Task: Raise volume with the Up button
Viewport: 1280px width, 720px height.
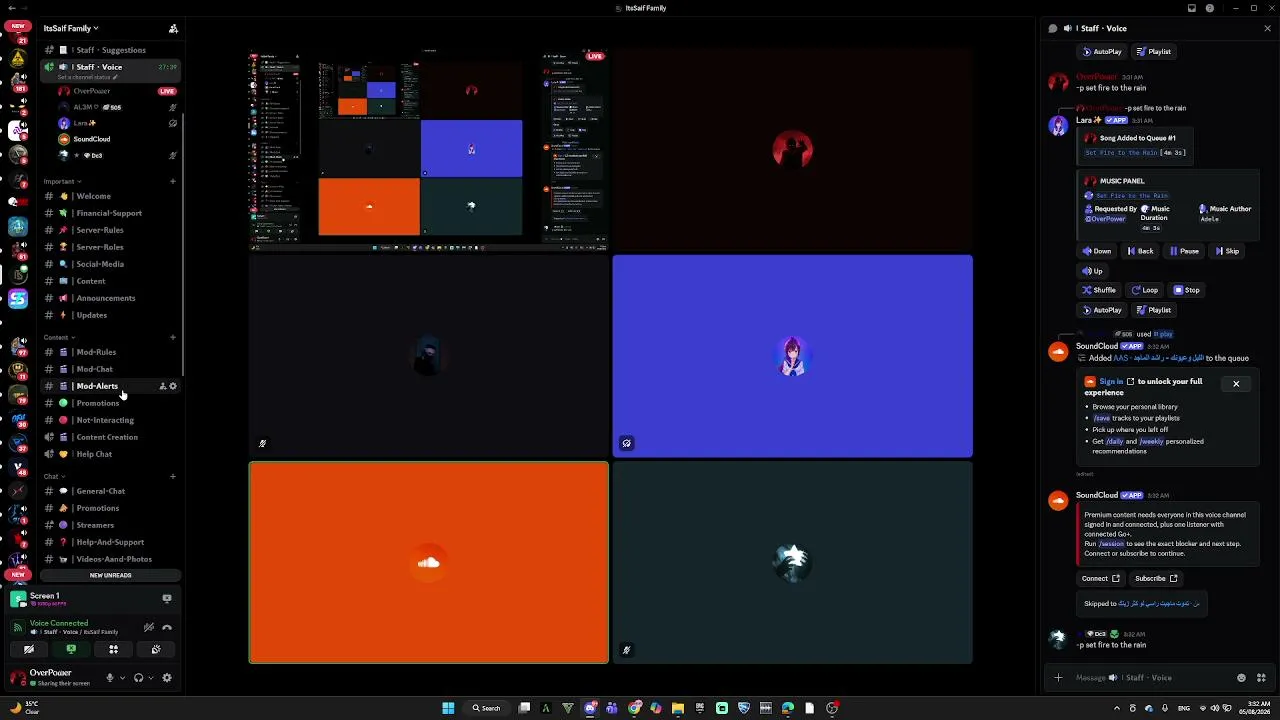Action: [x=1092, y=271]
